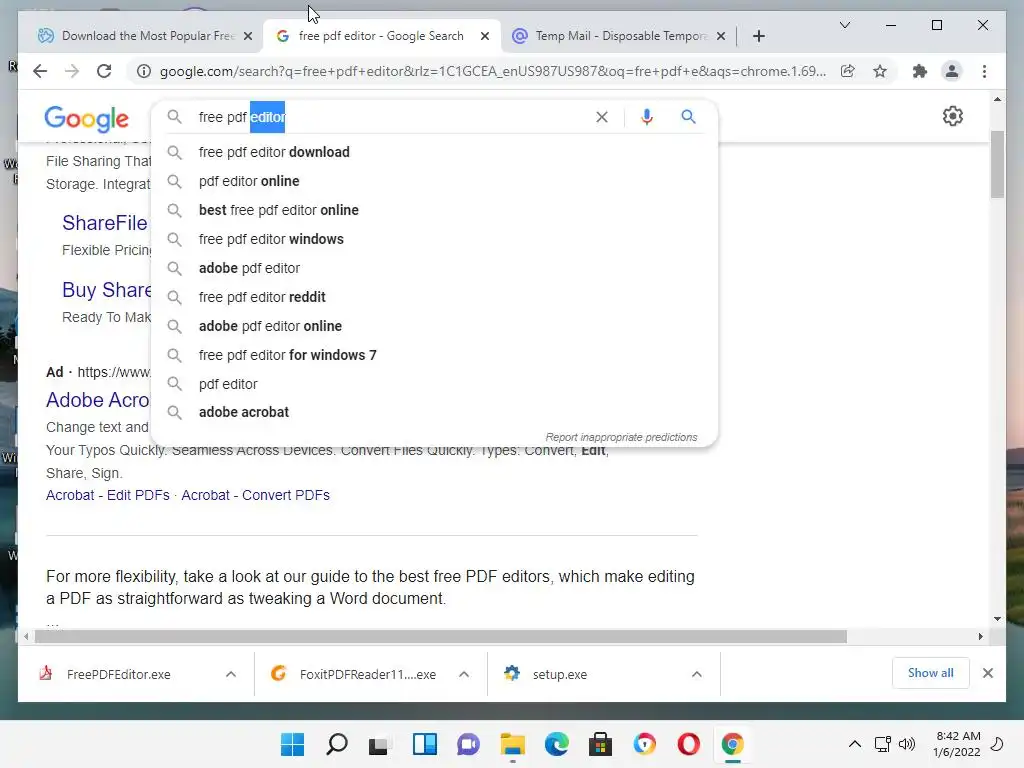Open the tab search chevron
Image resolution: width=1024 pixels, height=768 pixels.
[844, 25]
